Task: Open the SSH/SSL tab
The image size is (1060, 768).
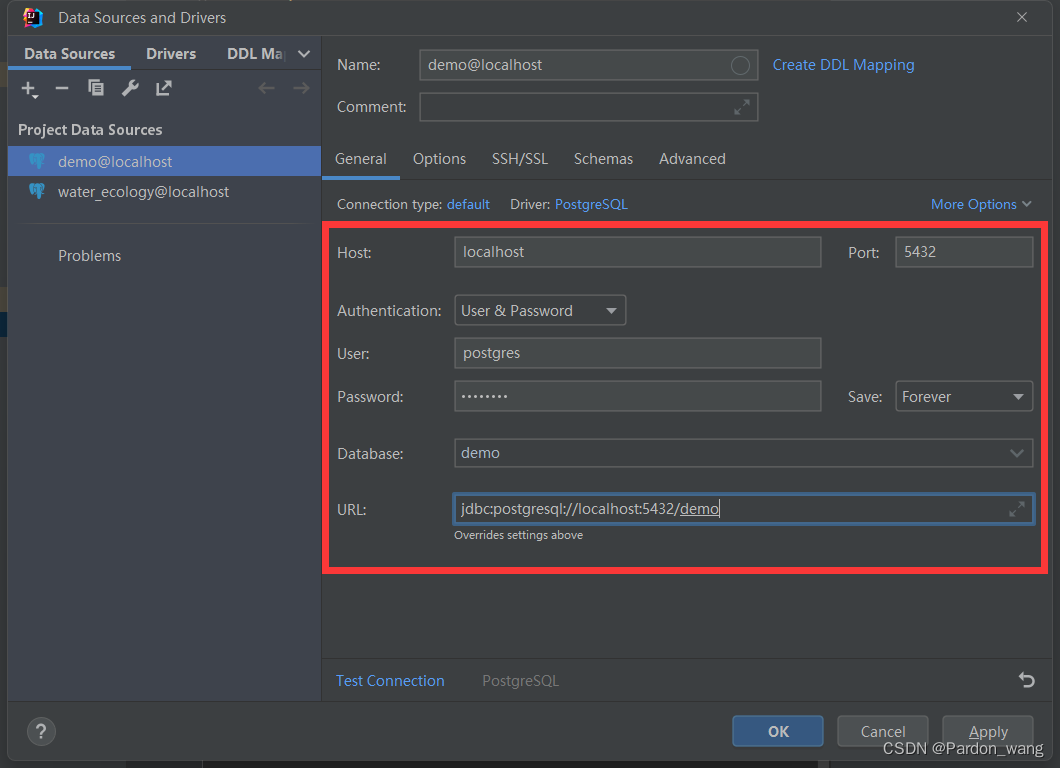Action: pos(519,159)
